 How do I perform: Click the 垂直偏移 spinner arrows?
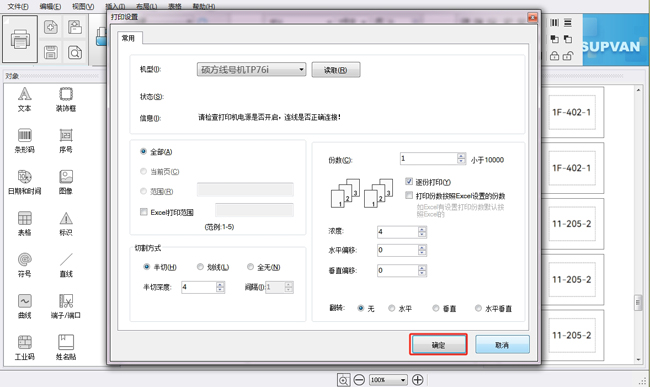[x=422, y=271]
